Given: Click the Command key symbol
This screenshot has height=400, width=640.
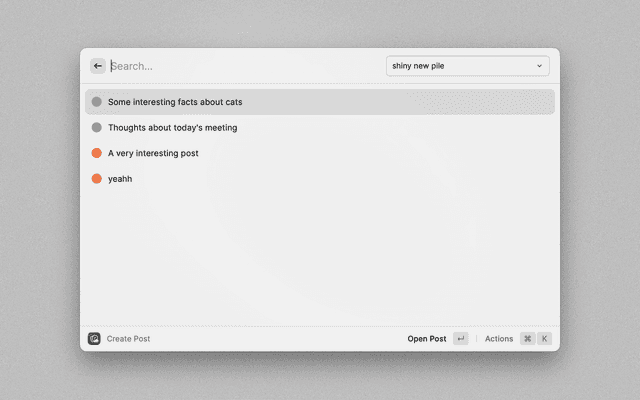Looking at the screenshot, I should [527, 339].
